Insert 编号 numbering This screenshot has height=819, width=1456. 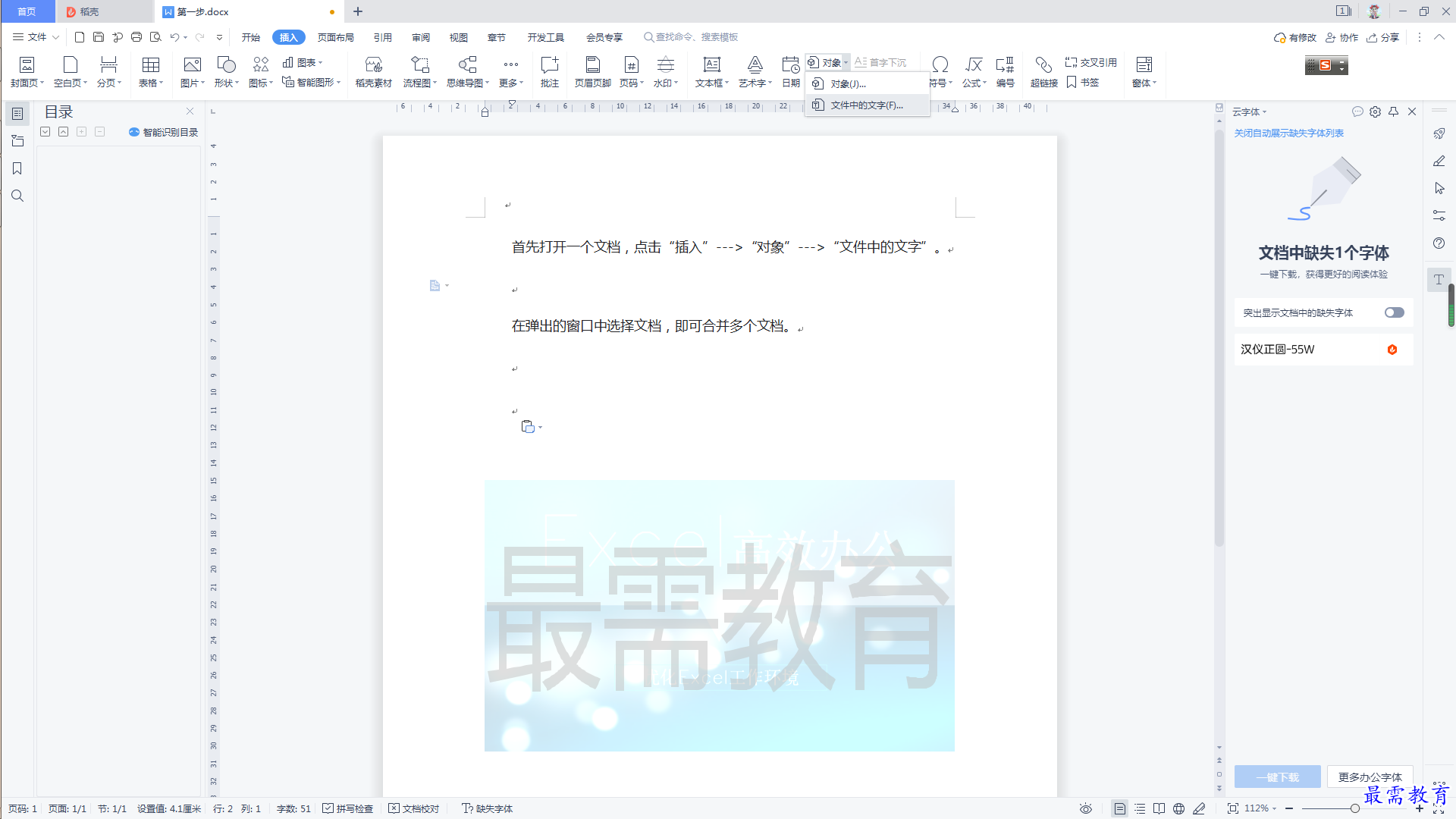coord(1005,72)
